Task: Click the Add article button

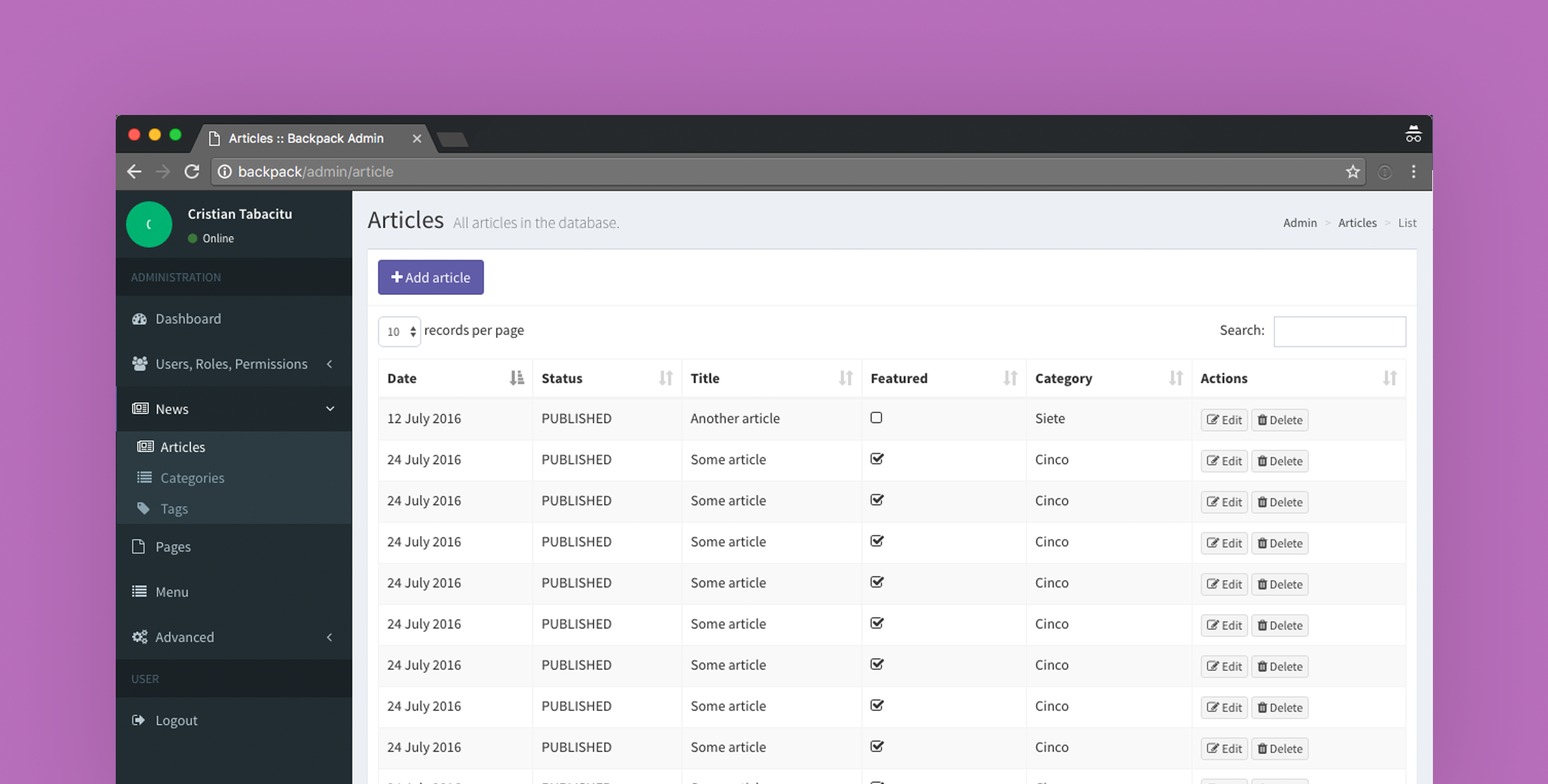Action: point(430,277)
